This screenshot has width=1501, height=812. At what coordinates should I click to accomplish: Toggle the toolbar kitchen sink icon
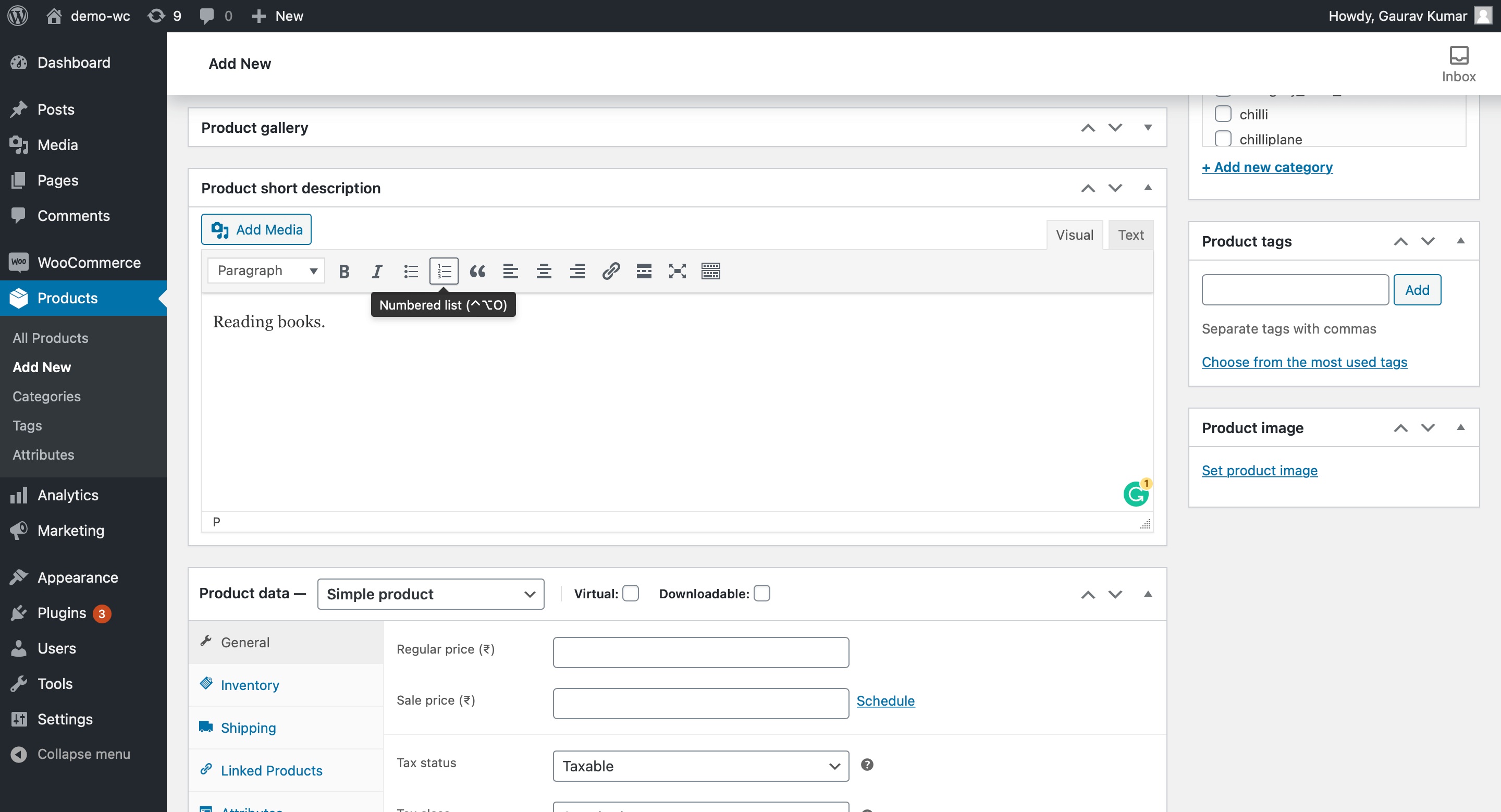click(x=710, y=271)
